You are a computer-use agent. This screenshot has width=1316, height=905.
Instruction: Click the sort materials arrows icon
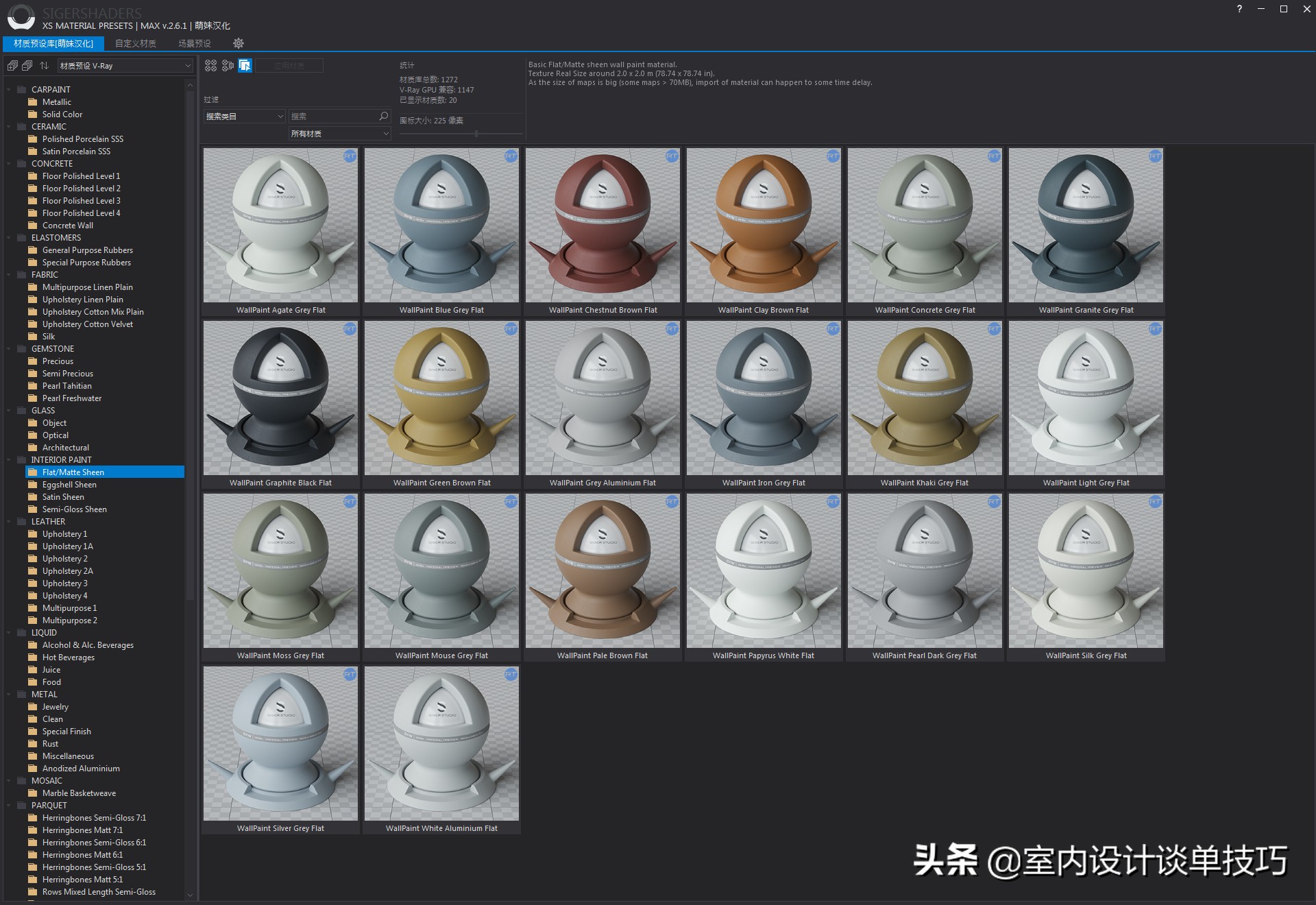click(44, 66)
